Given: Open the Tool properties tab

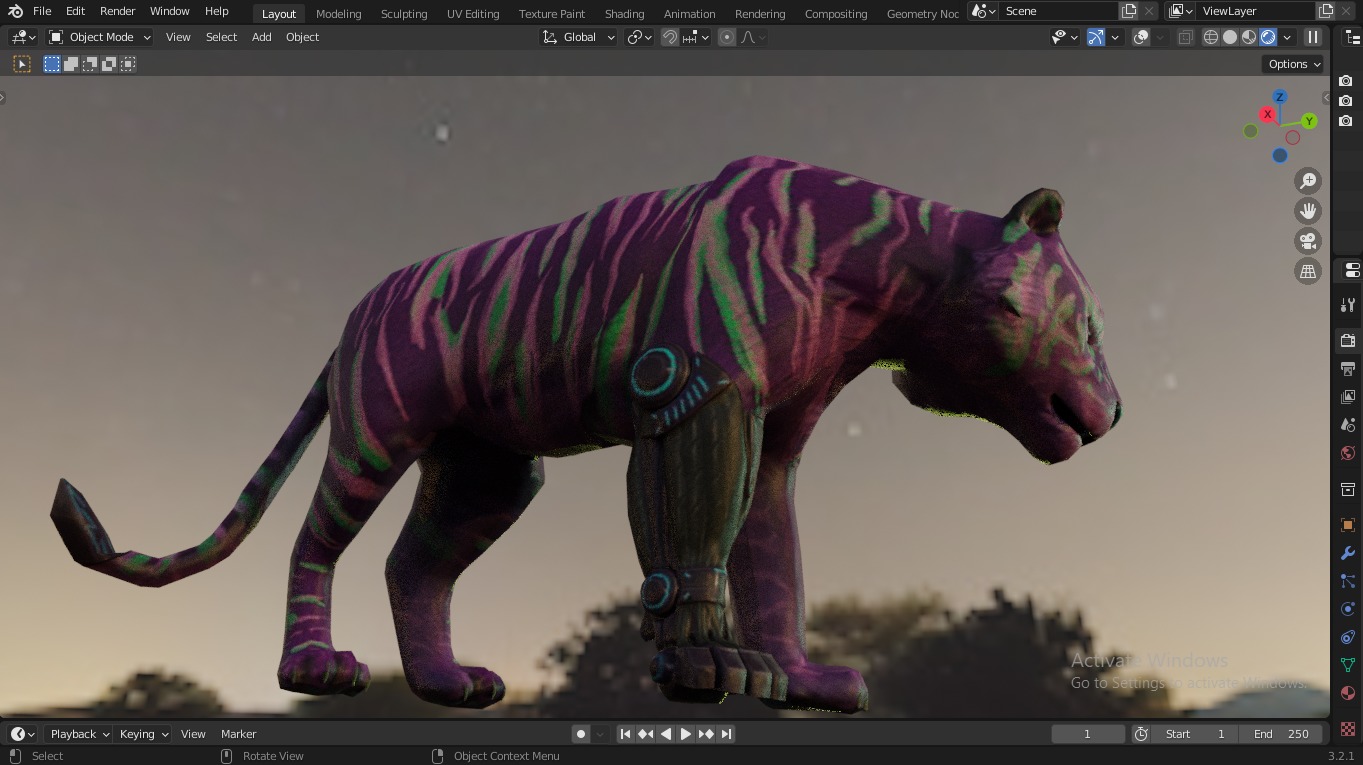Looking at the screenshot, I should click(1348, 305).
